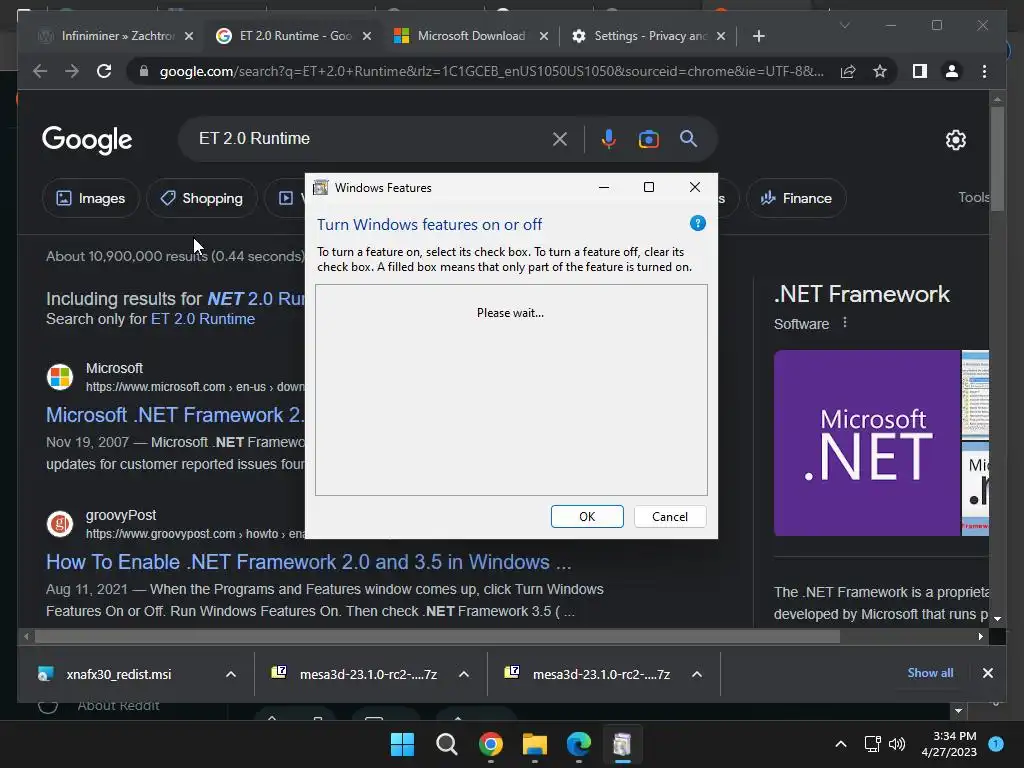Open xnafx30_redist.msi download
1024x768 pixels.
coord(119,674)
